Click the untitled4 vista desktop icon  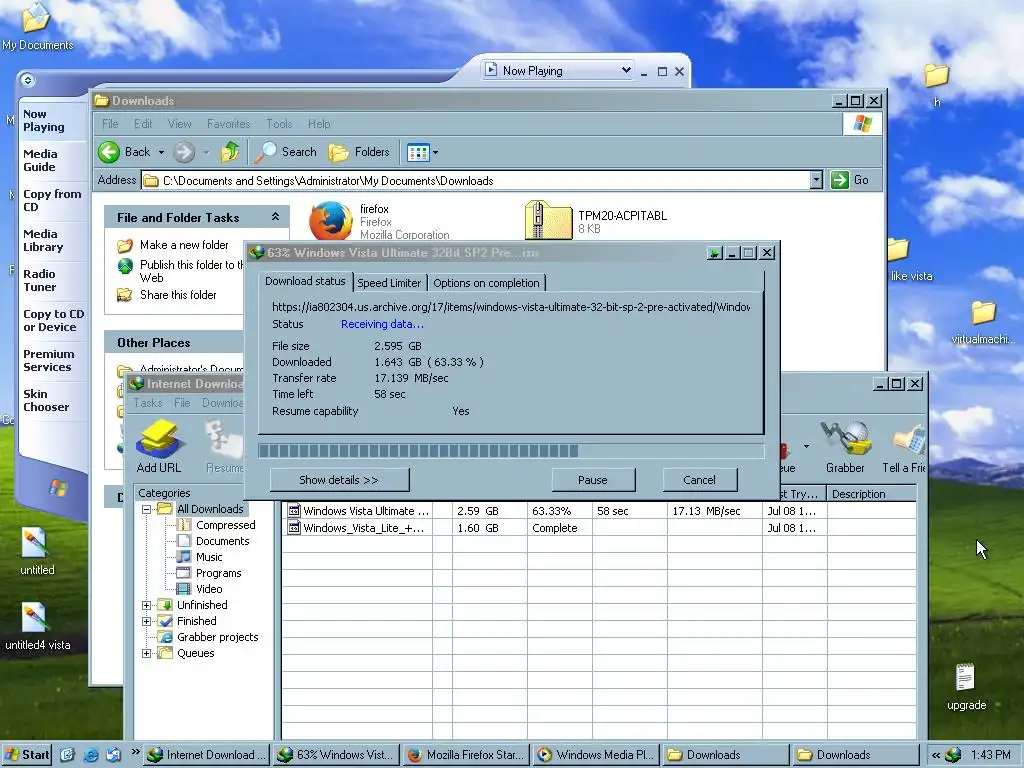pos(34,618)
